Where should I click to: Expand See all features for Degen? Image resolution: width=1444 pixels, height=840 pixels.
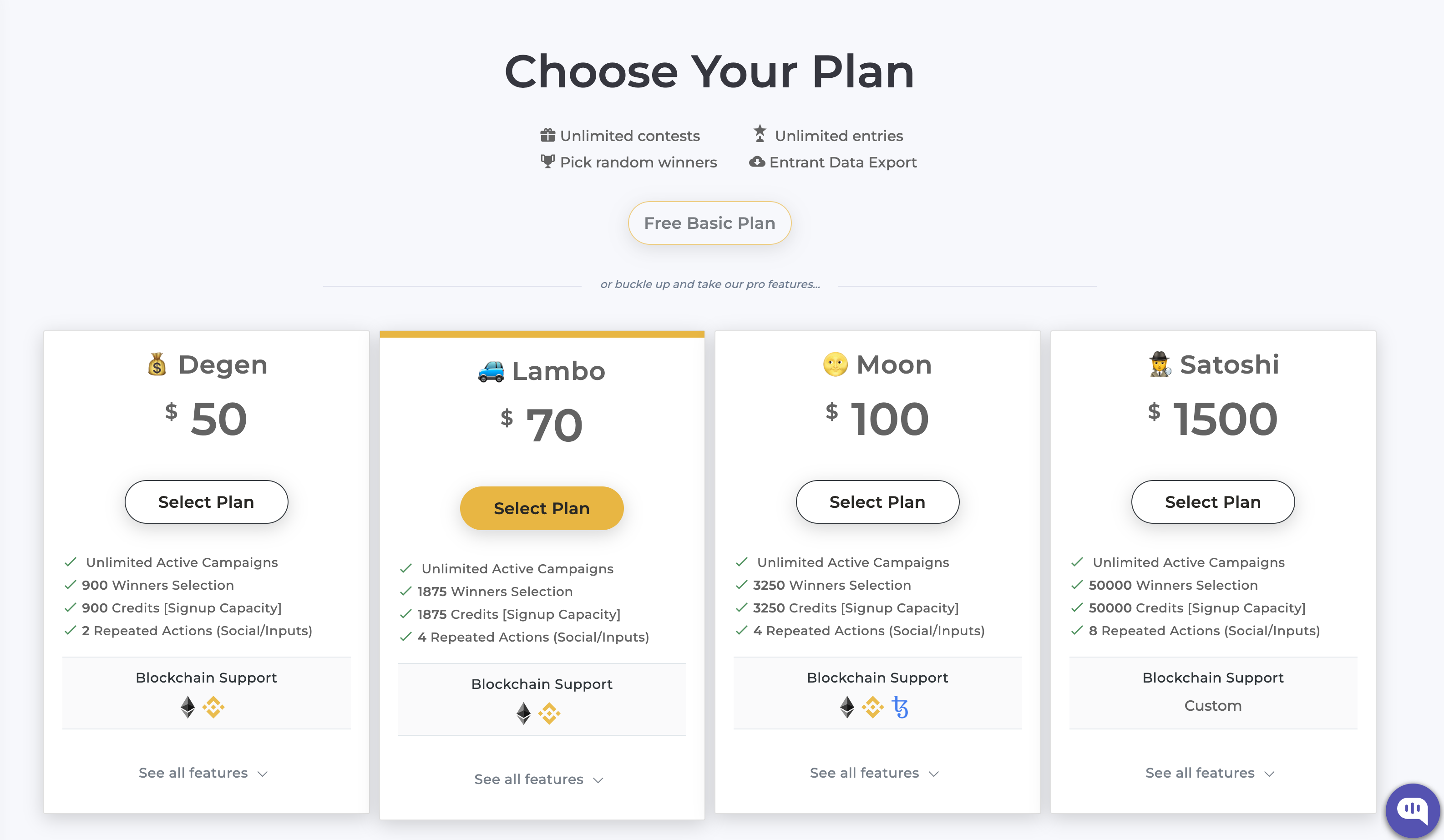203,773
